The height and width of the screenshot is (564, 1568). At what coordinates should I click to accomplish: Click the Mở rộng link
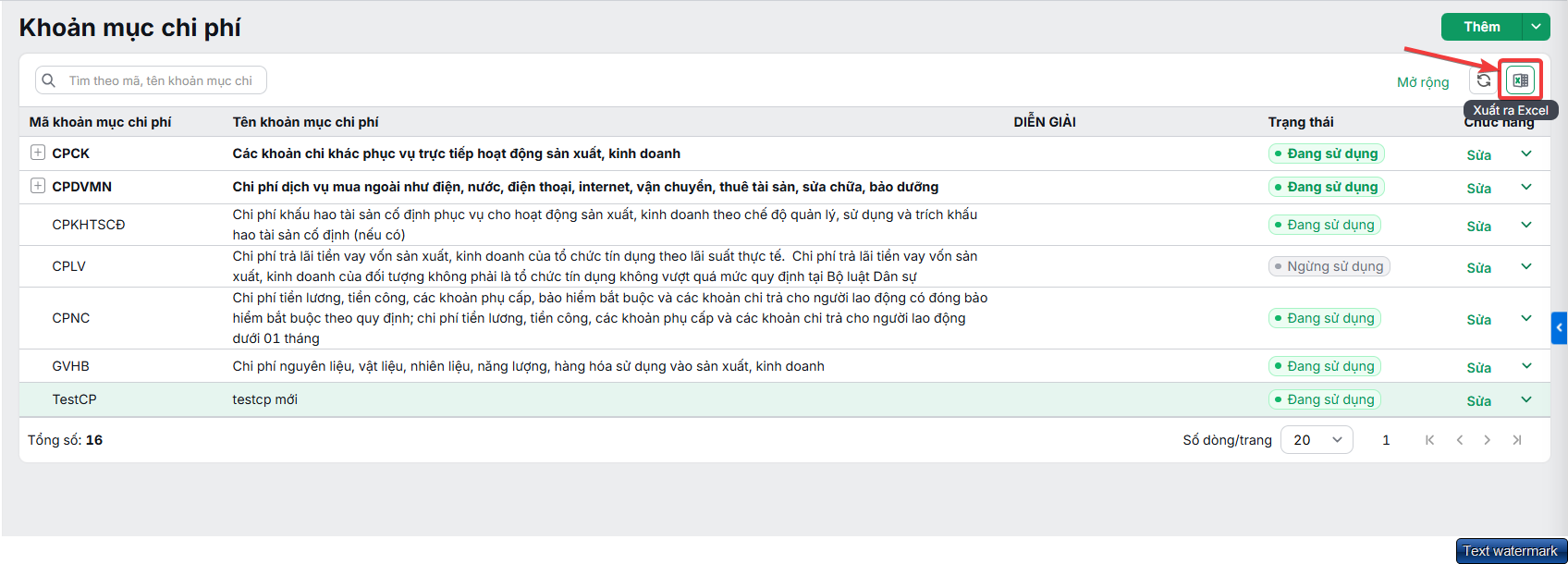[1423, 82]
